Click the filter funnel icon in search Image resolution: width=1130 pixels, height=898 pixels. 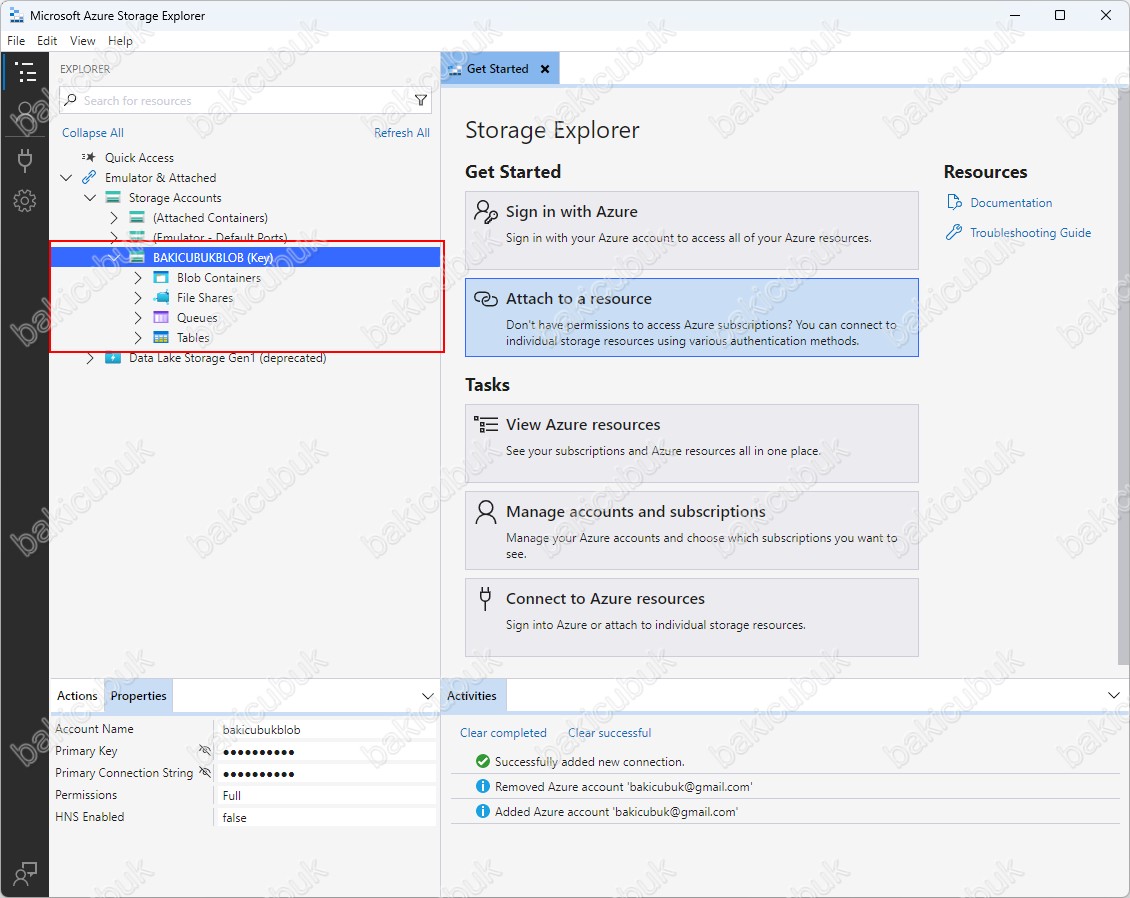point(421,101)
